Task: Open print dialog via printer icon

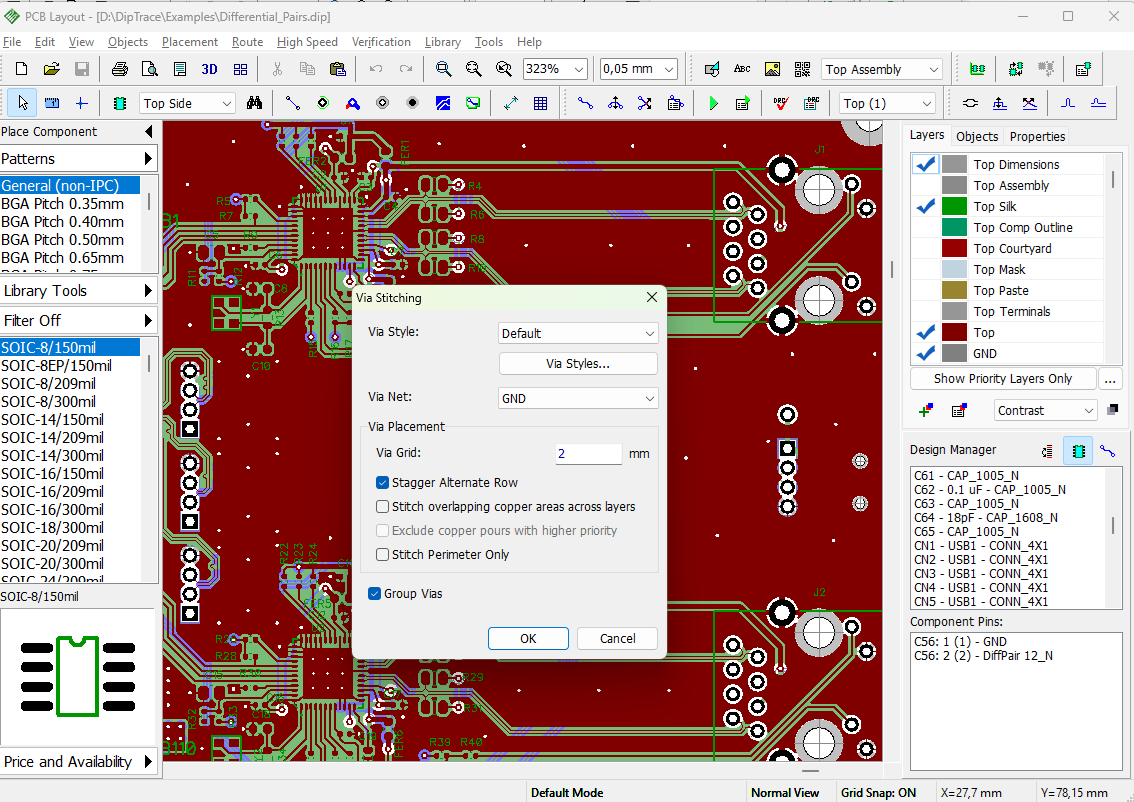Action: 119,69
